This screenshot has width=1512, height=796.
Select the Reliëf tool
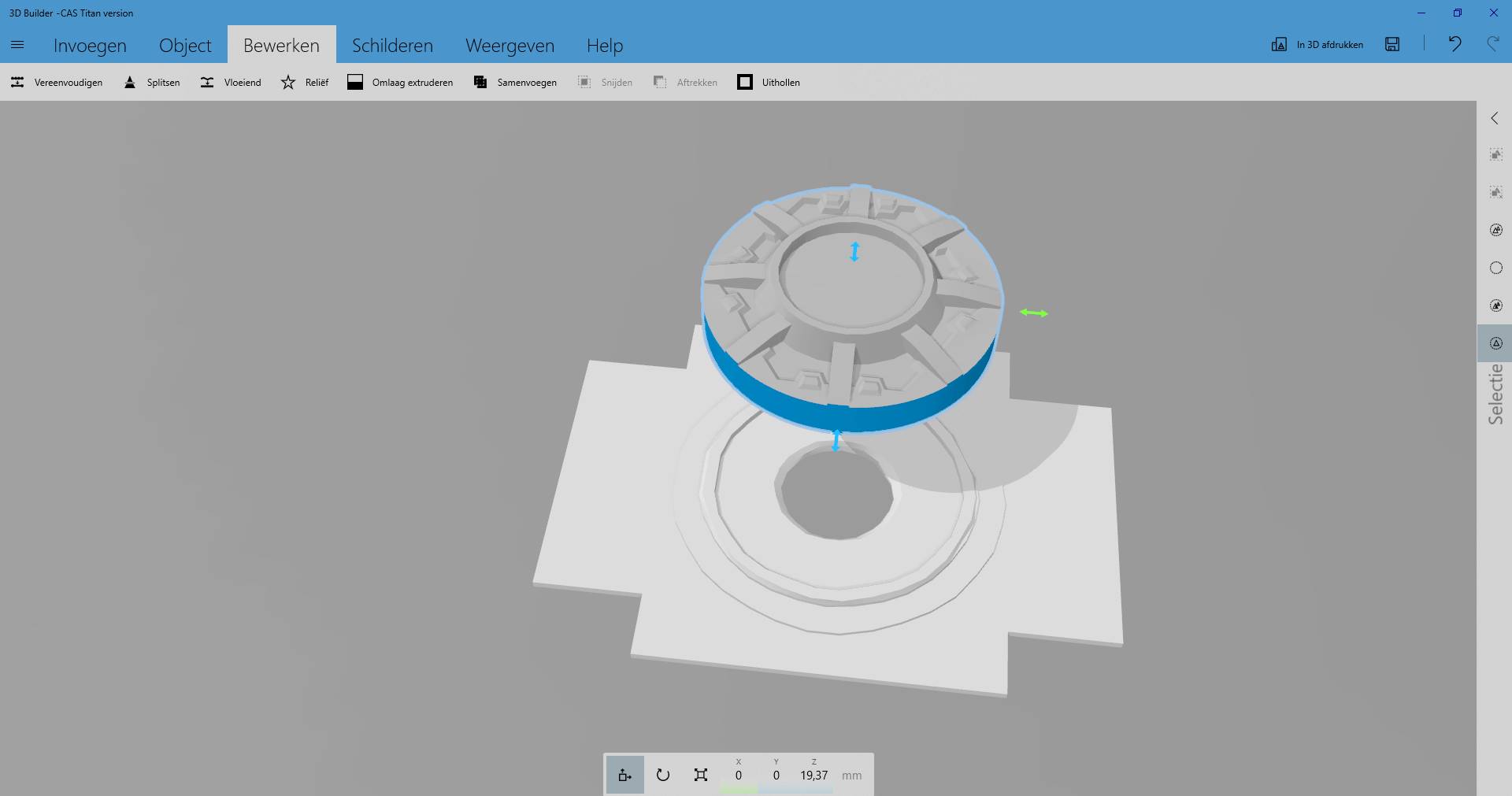point(304,83)
